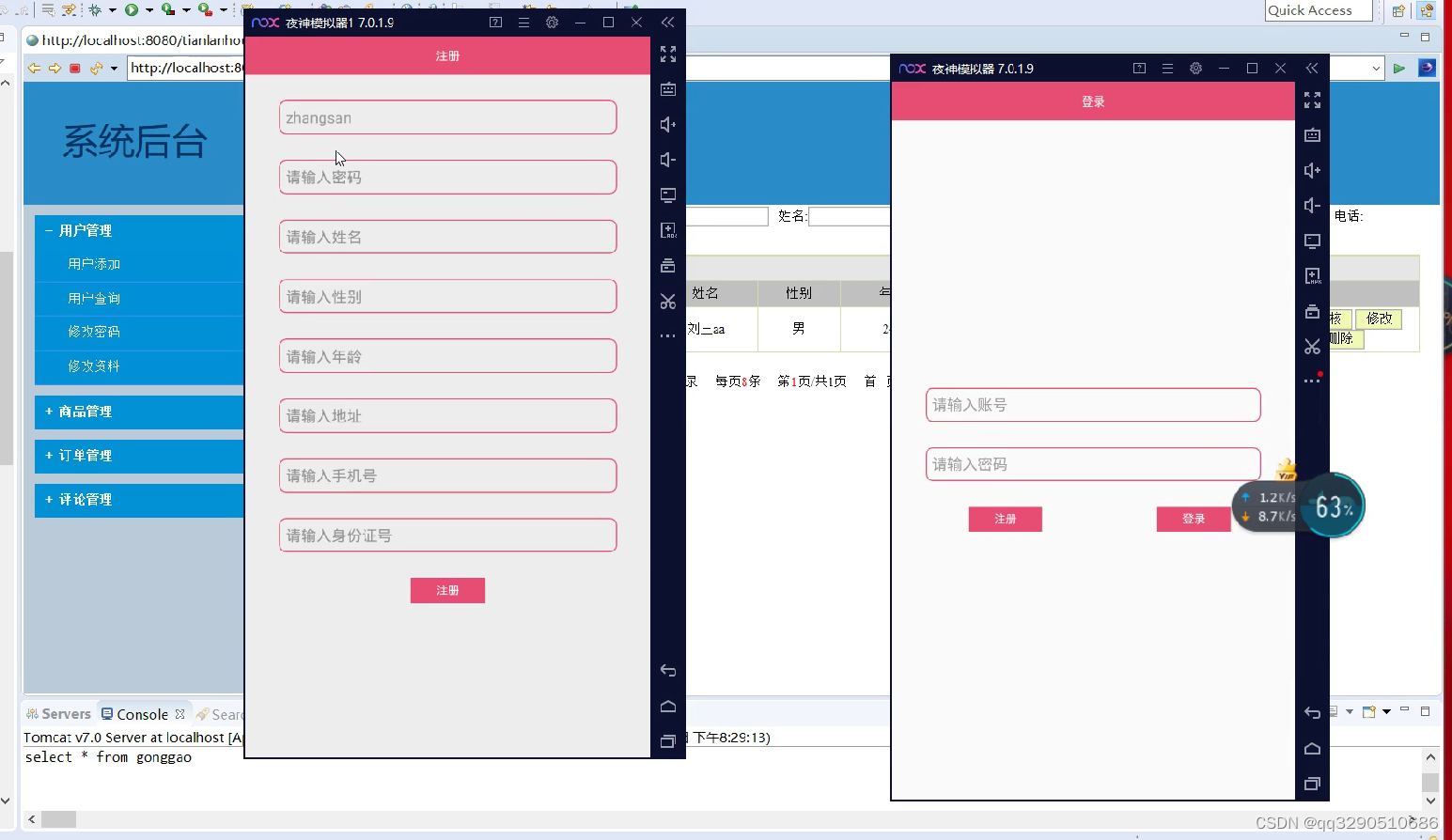Switch to the Console tab

coord(143,714)
